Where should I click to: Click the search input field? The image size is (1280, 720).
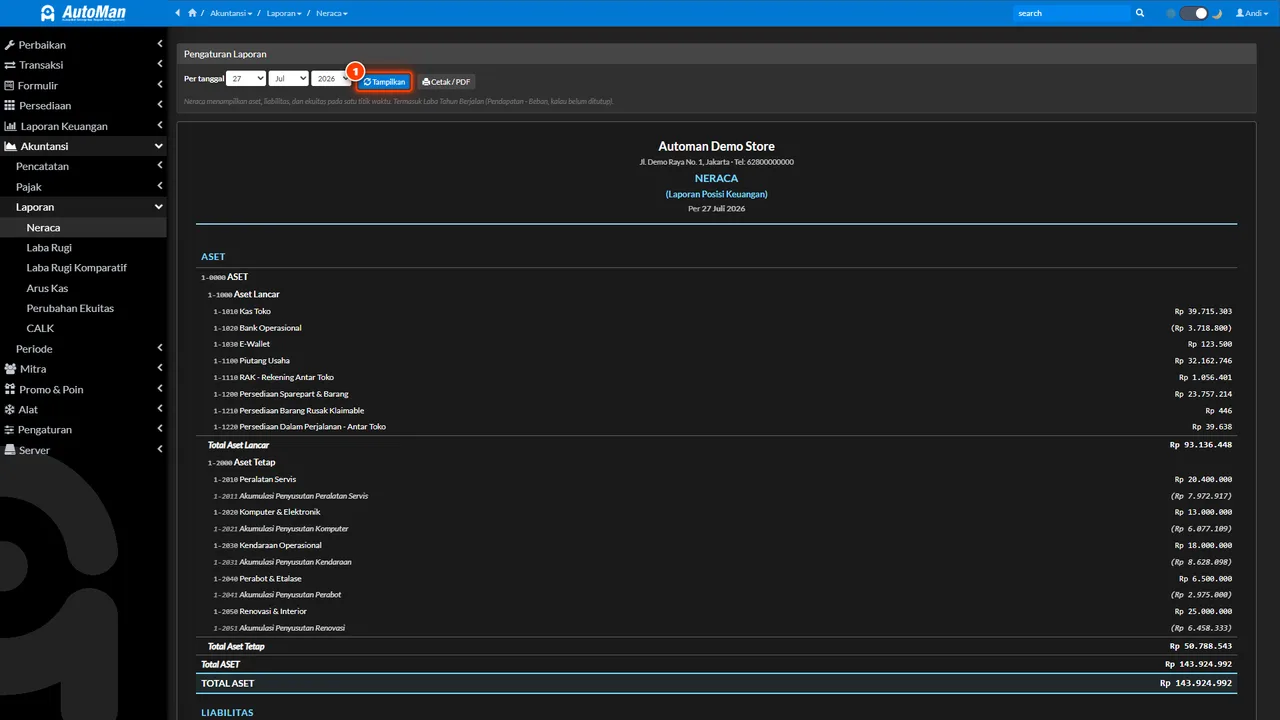tap(1072, 13)
